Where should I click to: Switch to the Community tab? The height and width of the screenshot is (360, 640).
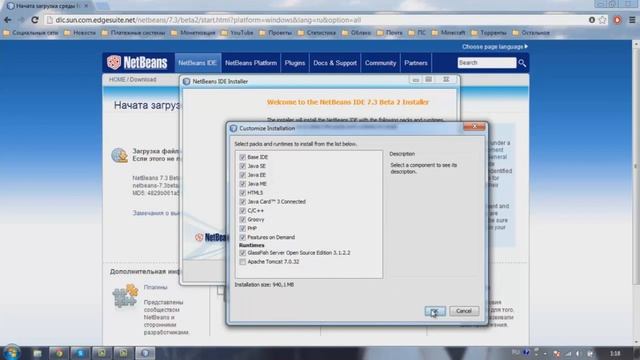pyautogui.click(x=380, y=63)
